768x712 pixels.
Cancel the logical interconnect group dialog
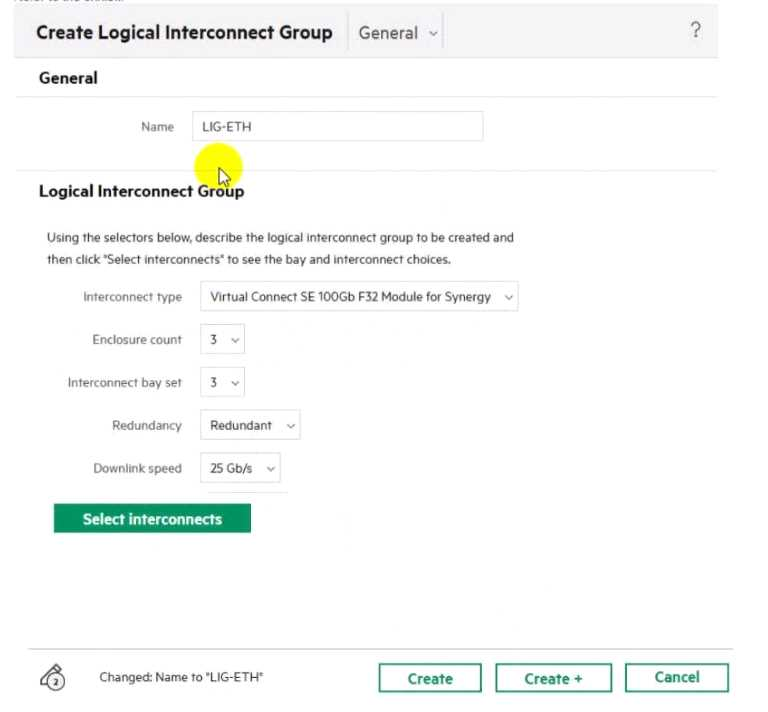[677, 677]
